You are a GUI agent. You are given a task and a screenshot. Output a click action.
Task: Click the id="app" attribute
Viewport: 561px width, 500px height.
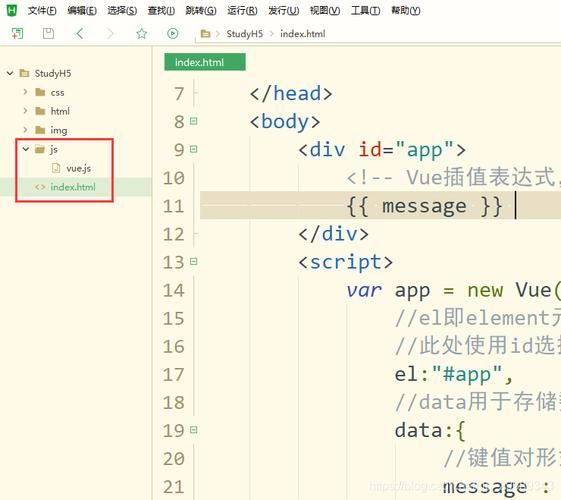(x=406, y=149)
